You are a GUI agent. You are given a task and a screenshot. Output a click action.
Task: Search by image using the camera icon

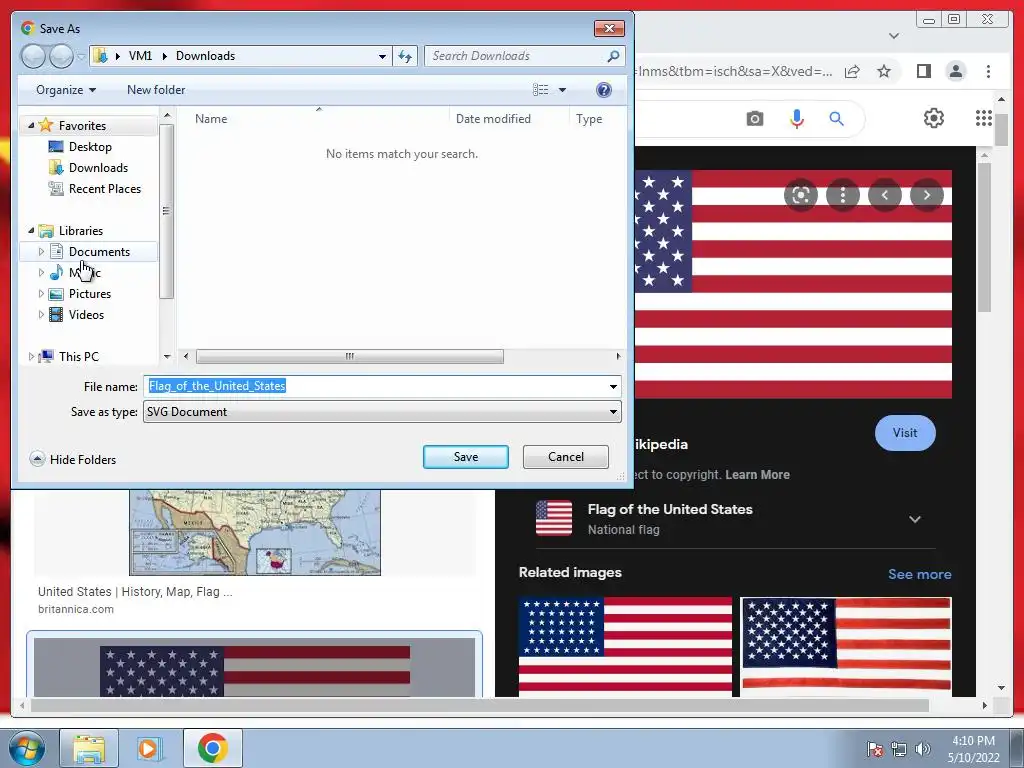pos(755,119)
